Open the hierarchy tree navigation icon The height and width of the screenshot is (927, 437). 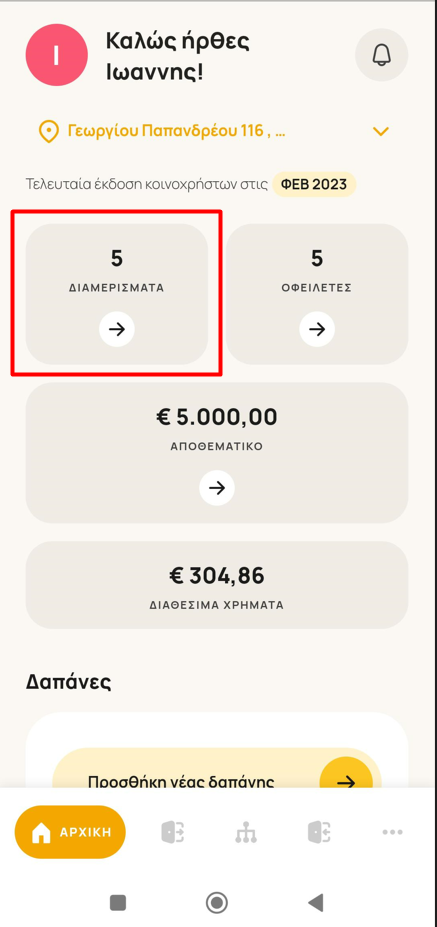tap(246, 832)
